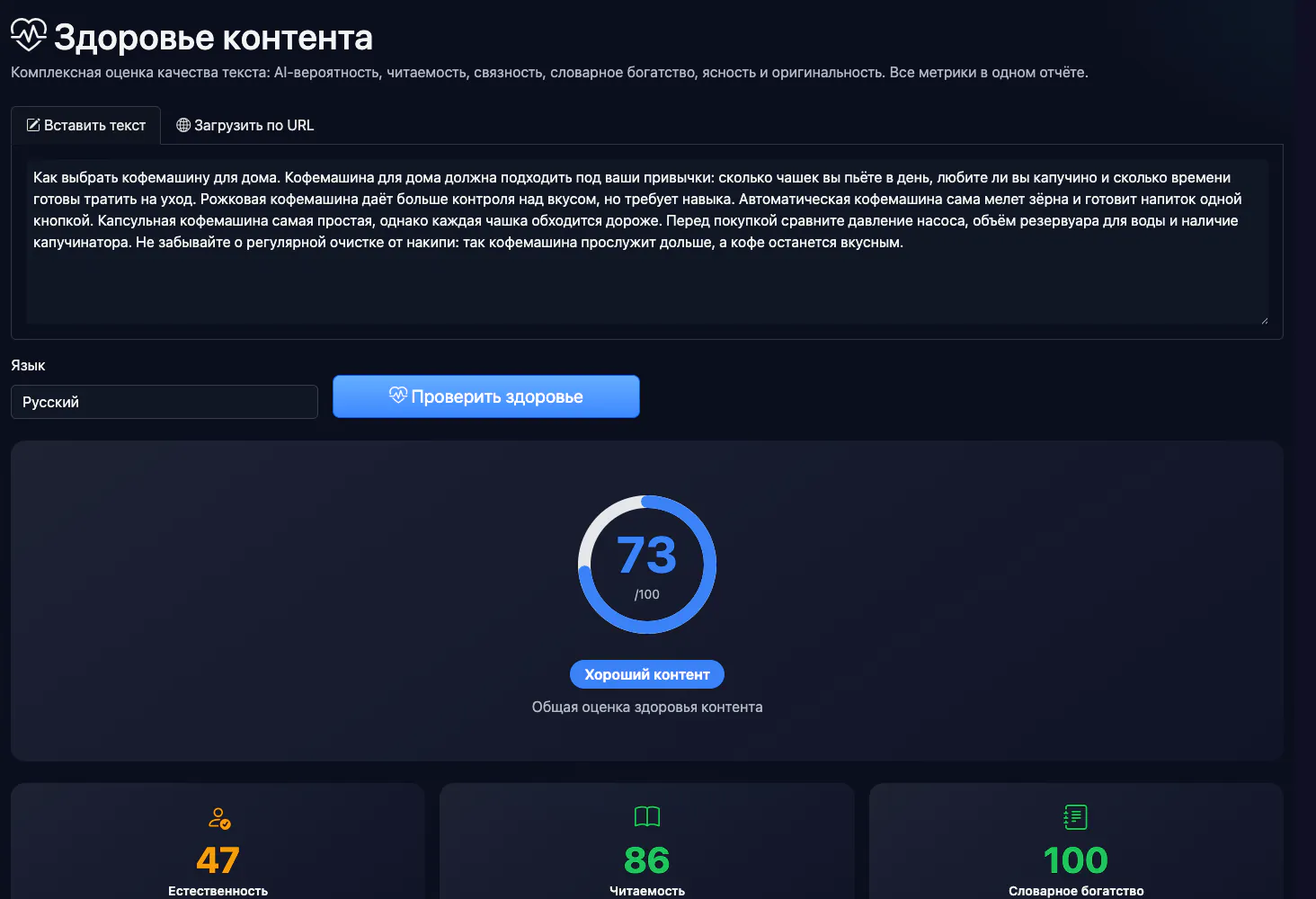Click the circular score gauge showing 73

[x=647, y=565]
